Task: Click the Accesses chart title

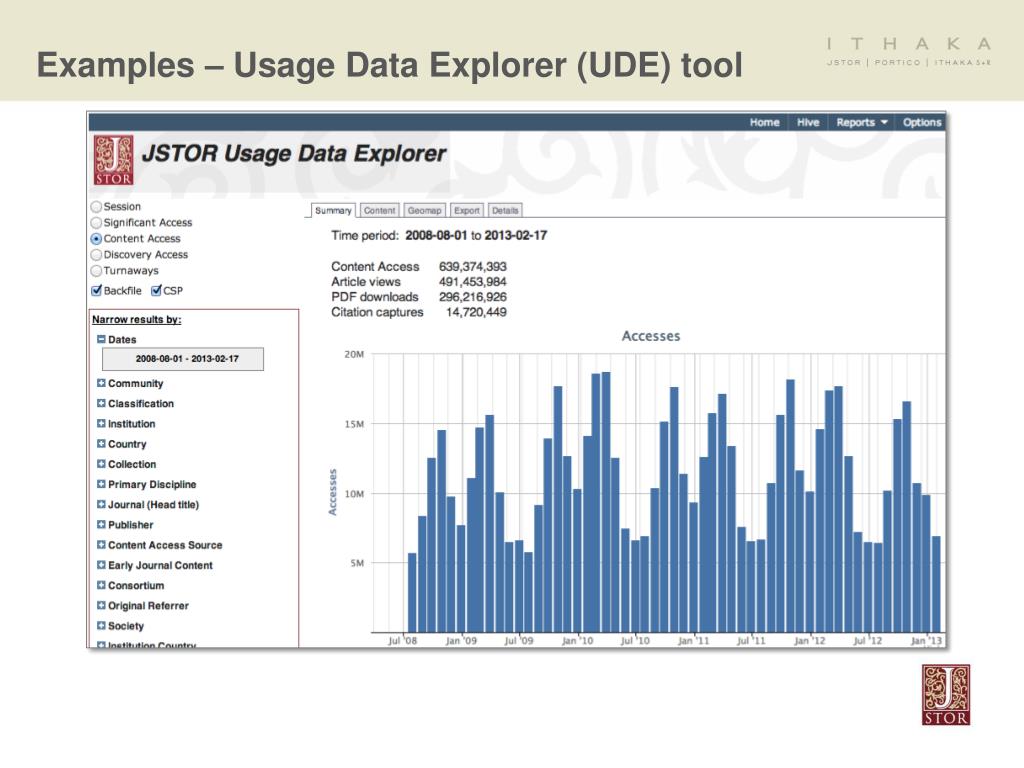Action: 650,336
